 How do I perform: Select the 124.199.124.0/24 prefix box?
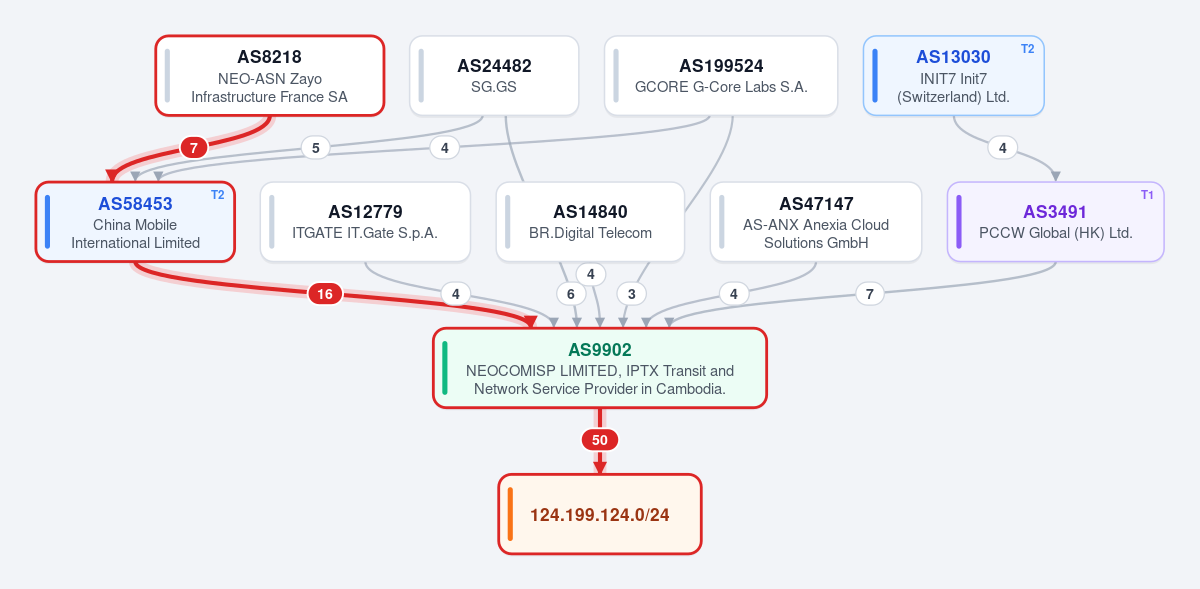click(x=600, y=514)
